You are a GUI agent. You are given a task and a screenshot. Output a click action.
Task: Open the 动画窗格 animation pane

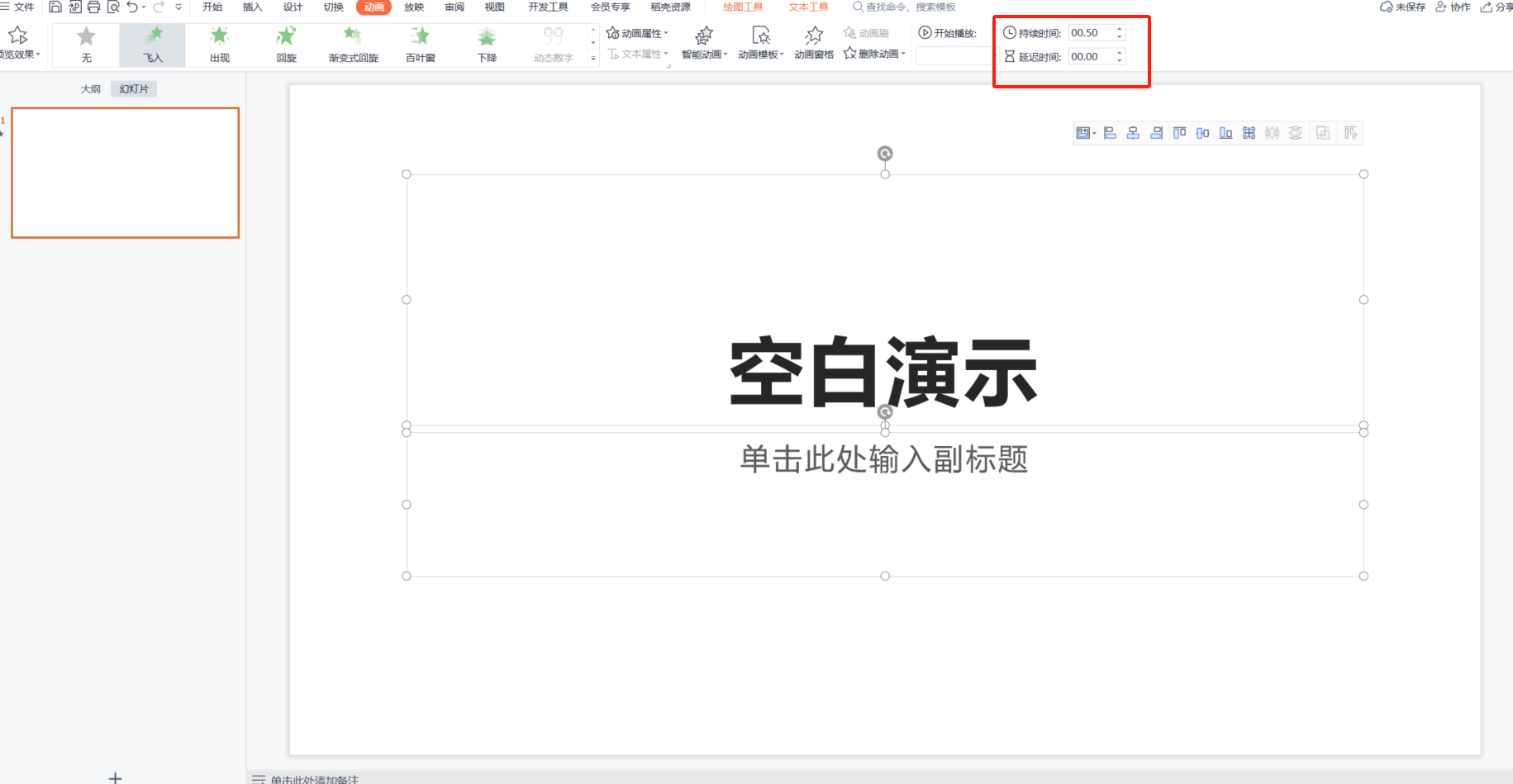(x=814, y=43)
